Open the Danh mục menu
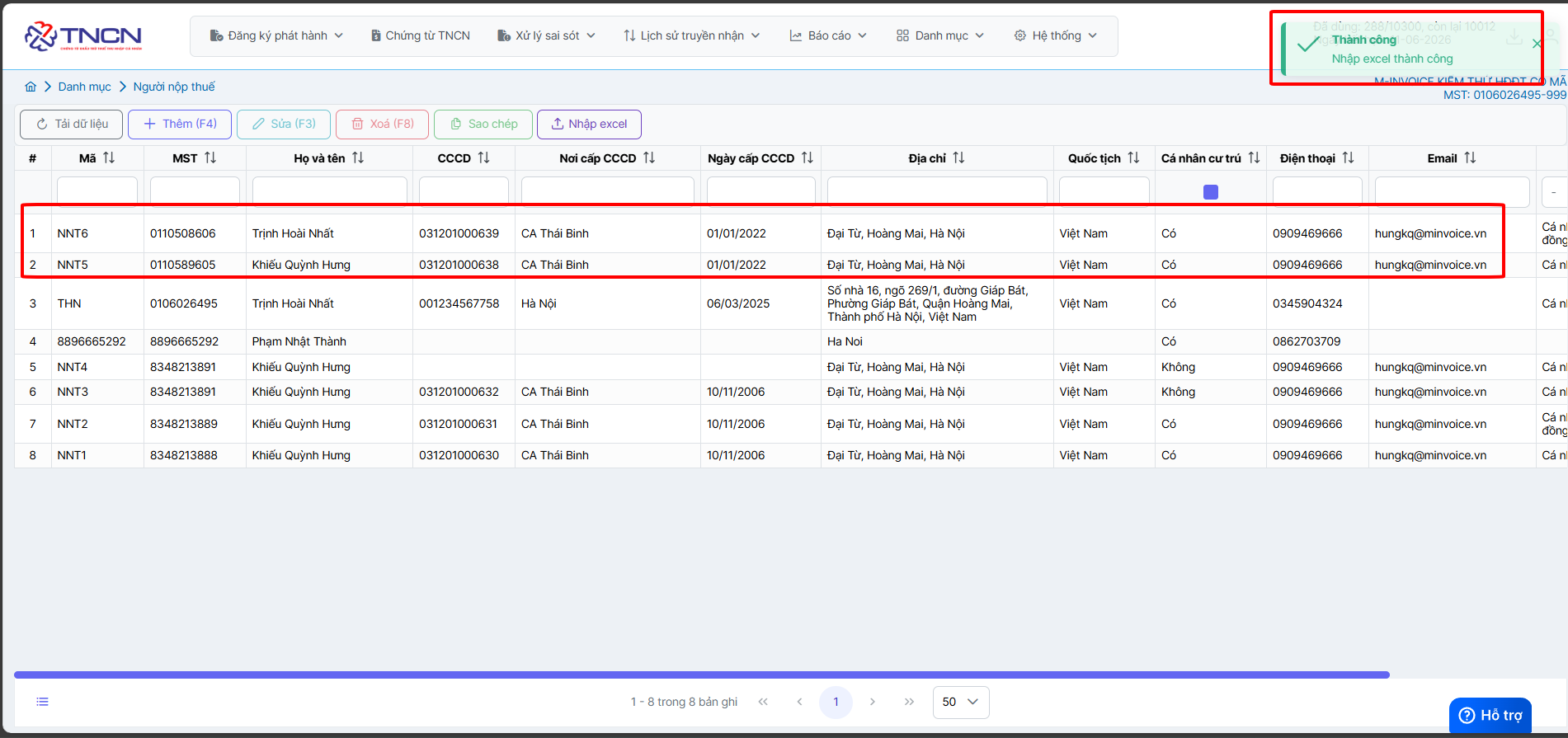The width and height of the screenshot is (1568, 738). pos(940,35)
